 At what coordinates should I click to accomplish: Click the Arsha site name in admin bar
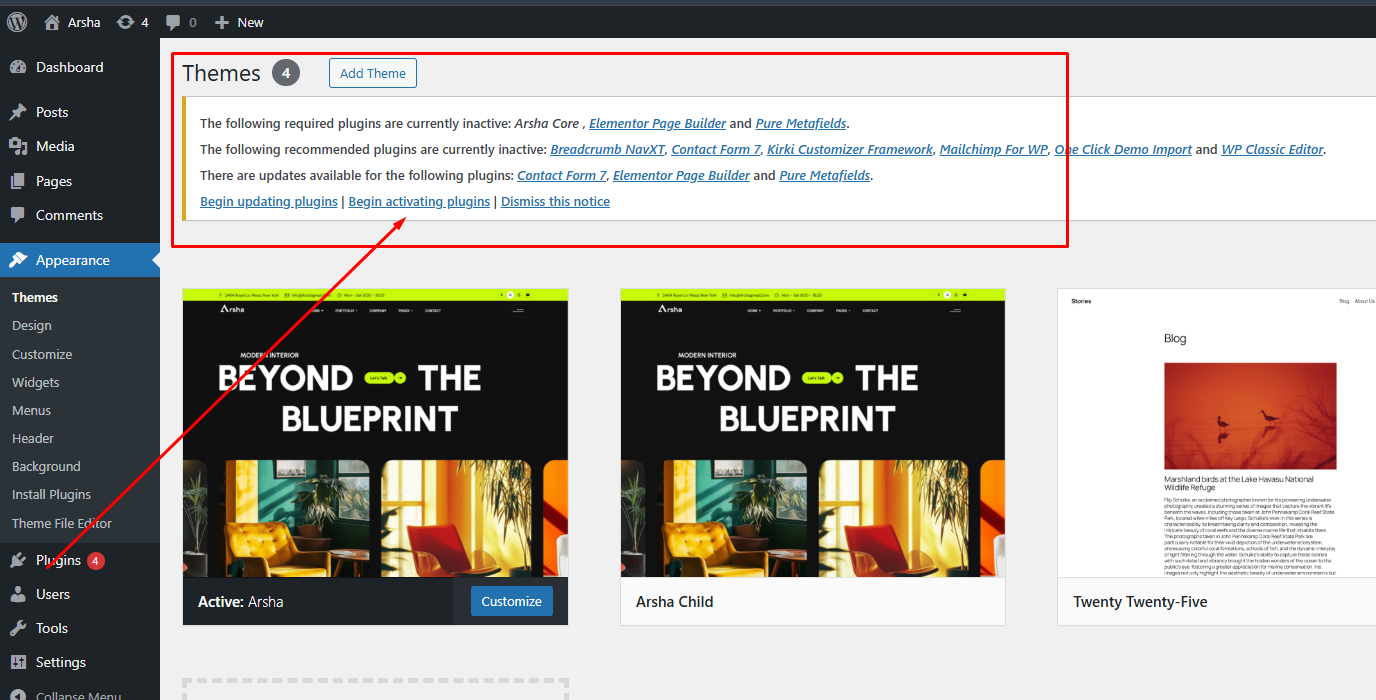click(x=84, y=22)
